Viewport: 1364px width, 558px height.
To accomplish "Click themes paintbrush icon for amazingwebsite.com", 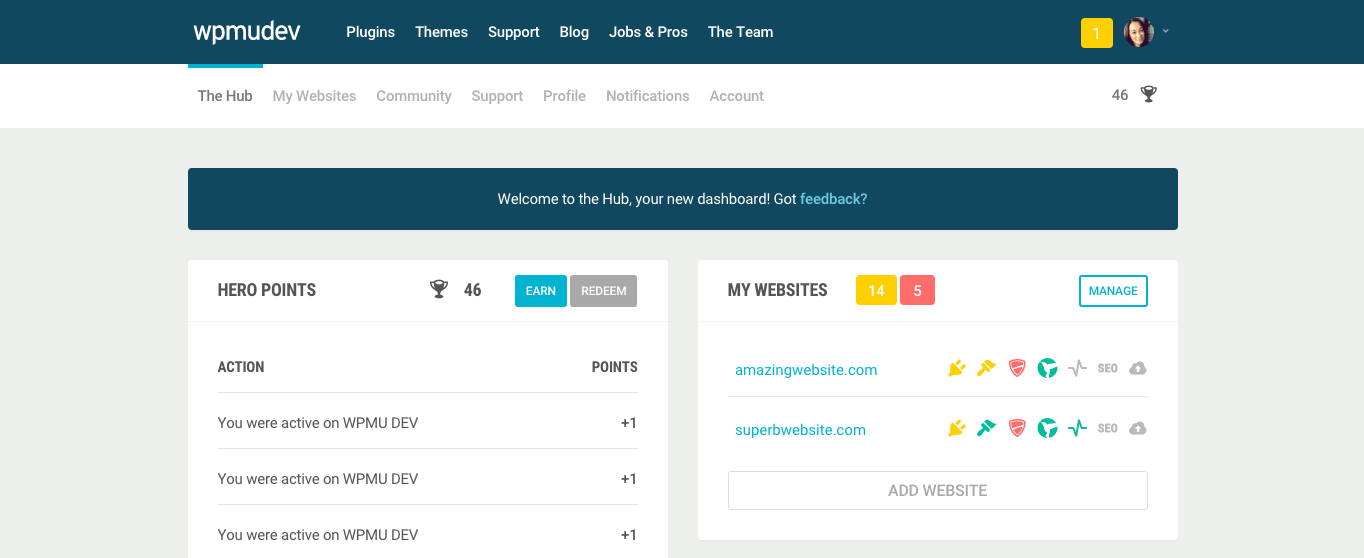I will [987, 369].
